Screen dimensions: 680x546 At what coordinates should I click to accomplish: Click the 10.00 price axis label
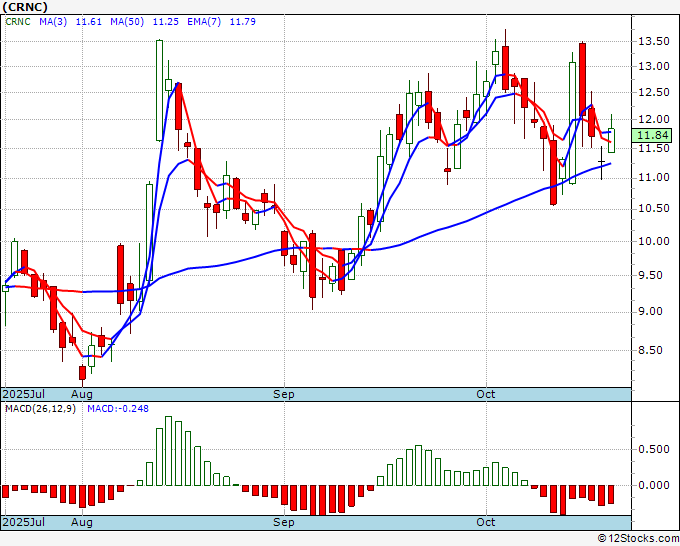coord(654,241)
